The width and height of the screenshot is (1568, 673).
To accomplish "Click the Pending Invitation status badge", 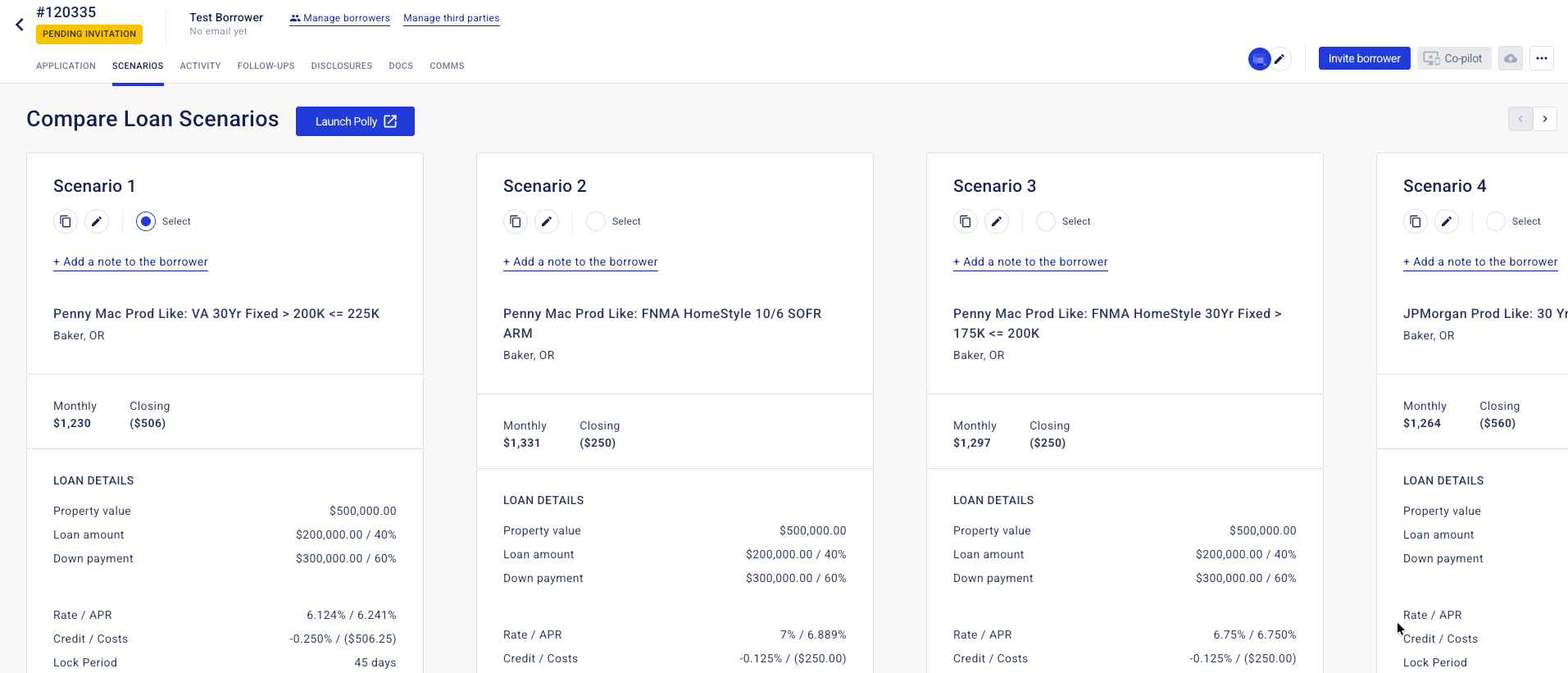I will tap(89, 34).
